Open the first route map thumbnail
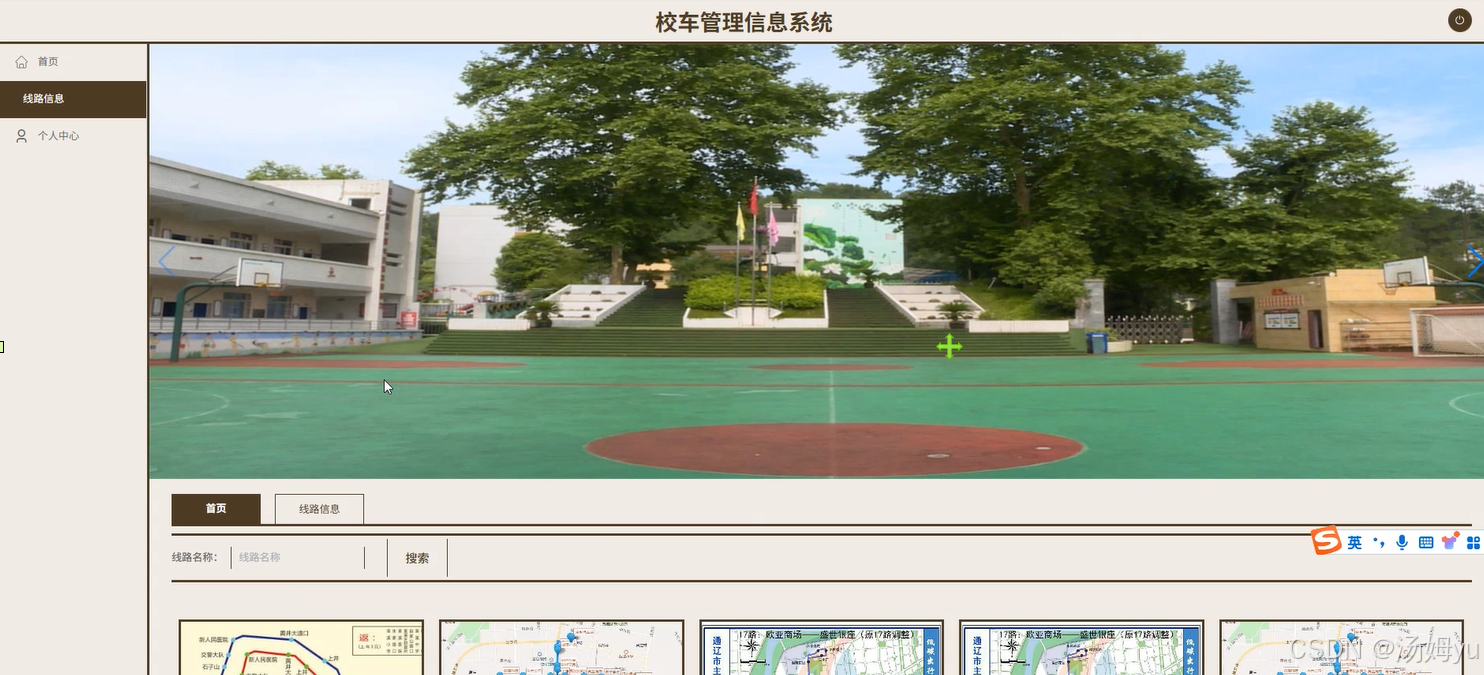The image size is (1484, 675). click(300, 648)
